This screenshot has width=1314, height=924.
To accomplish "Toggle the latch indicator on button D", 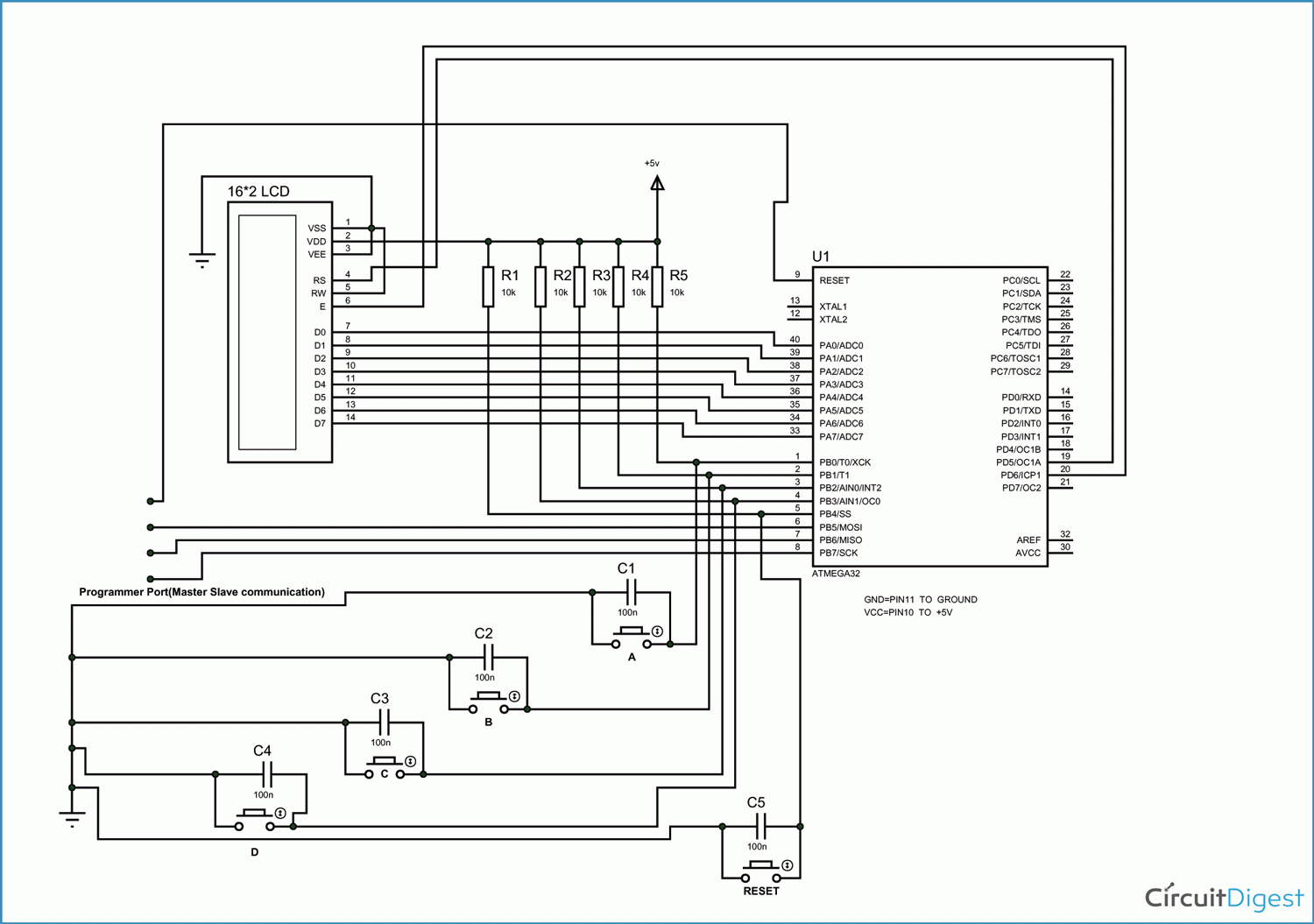I will [280, 814].
